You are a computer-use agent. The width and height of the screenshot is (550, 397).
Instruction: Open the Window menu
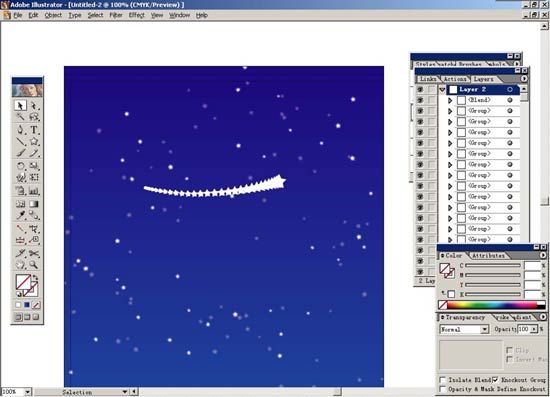179,15
